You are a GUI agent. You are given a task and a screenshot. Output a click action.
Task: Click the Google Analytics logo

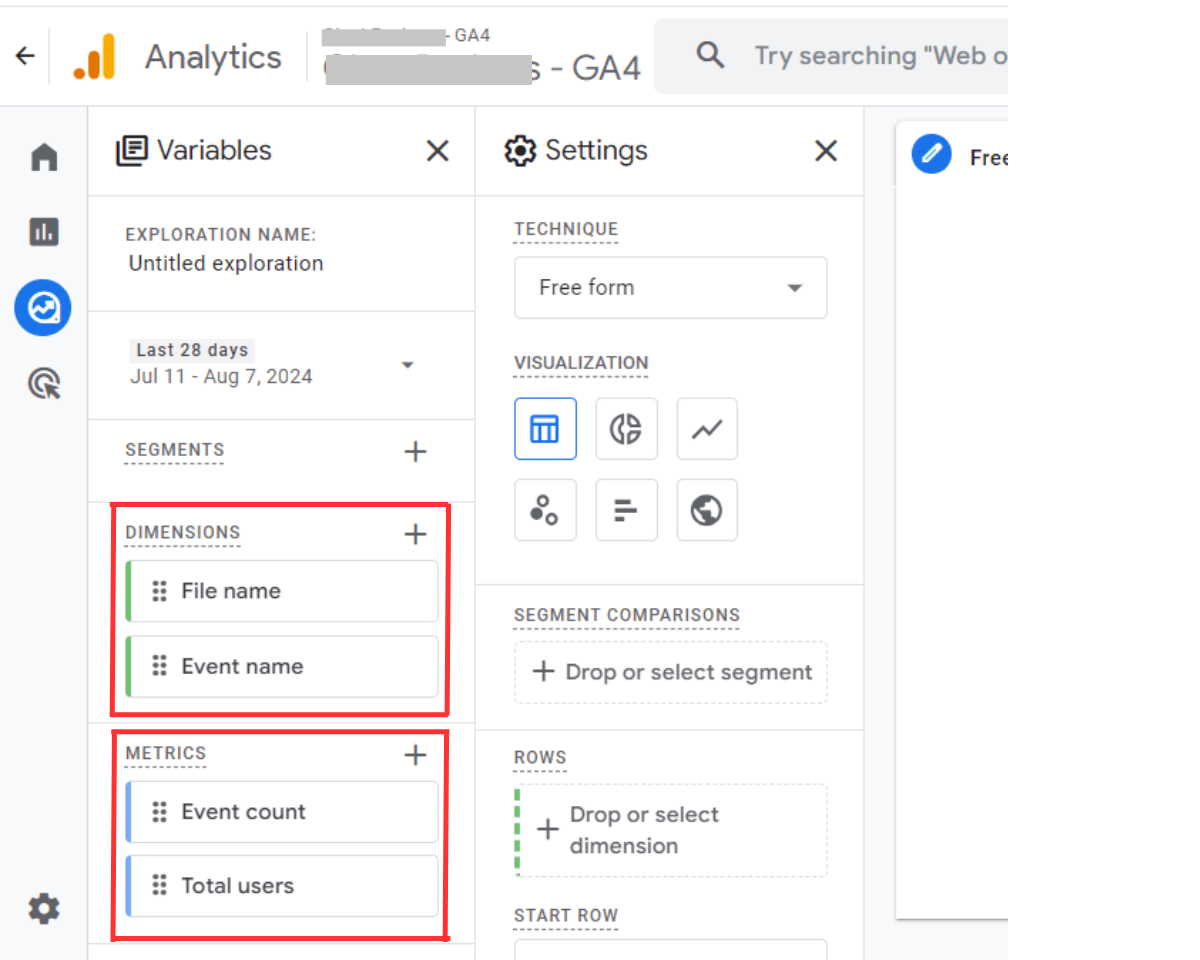point(94,57)
